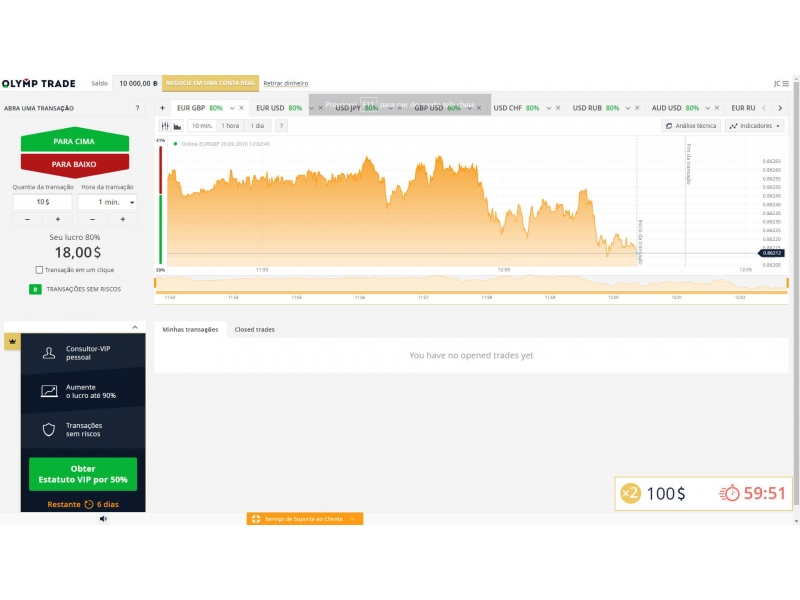Increase transaction amount with plus button
Screen dimensions: 800x600
click(x=58, y=219)
